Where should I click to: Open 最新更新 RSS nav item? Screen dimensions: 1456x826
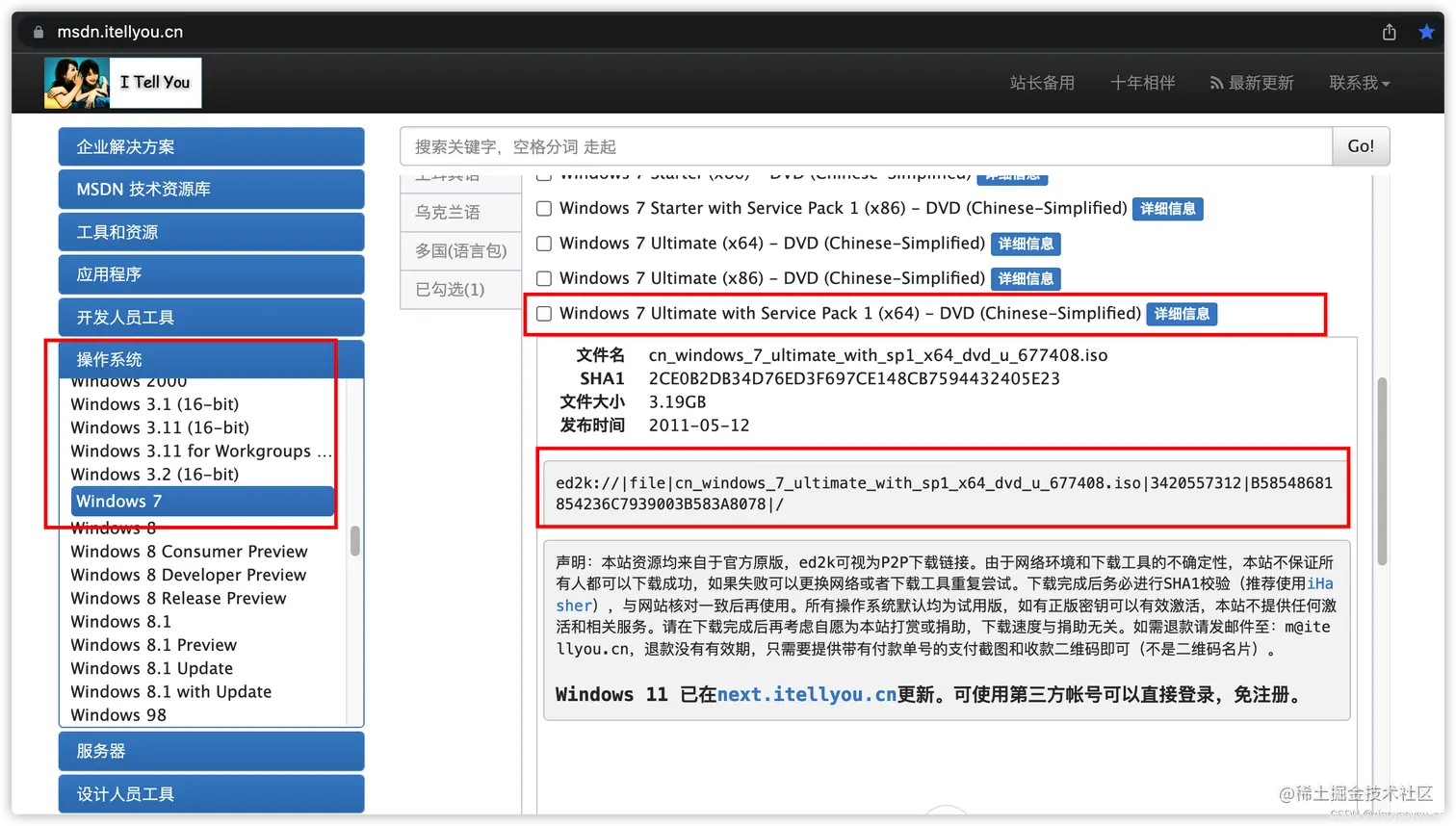1252,83
